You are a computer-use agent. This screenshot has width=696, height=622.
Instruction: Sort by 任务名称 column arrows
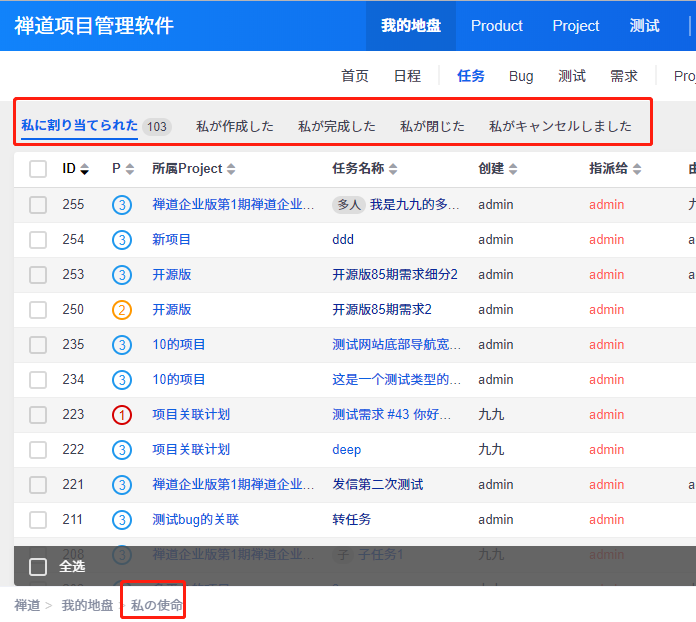393,169
